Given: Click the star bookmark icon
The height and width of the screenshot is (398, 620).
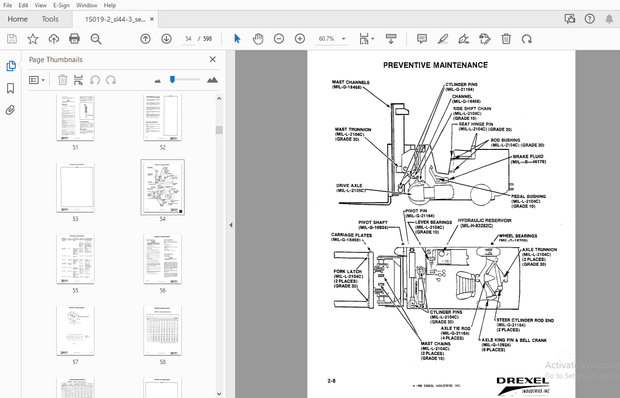Looking at the screenshot, I should 33,39.
